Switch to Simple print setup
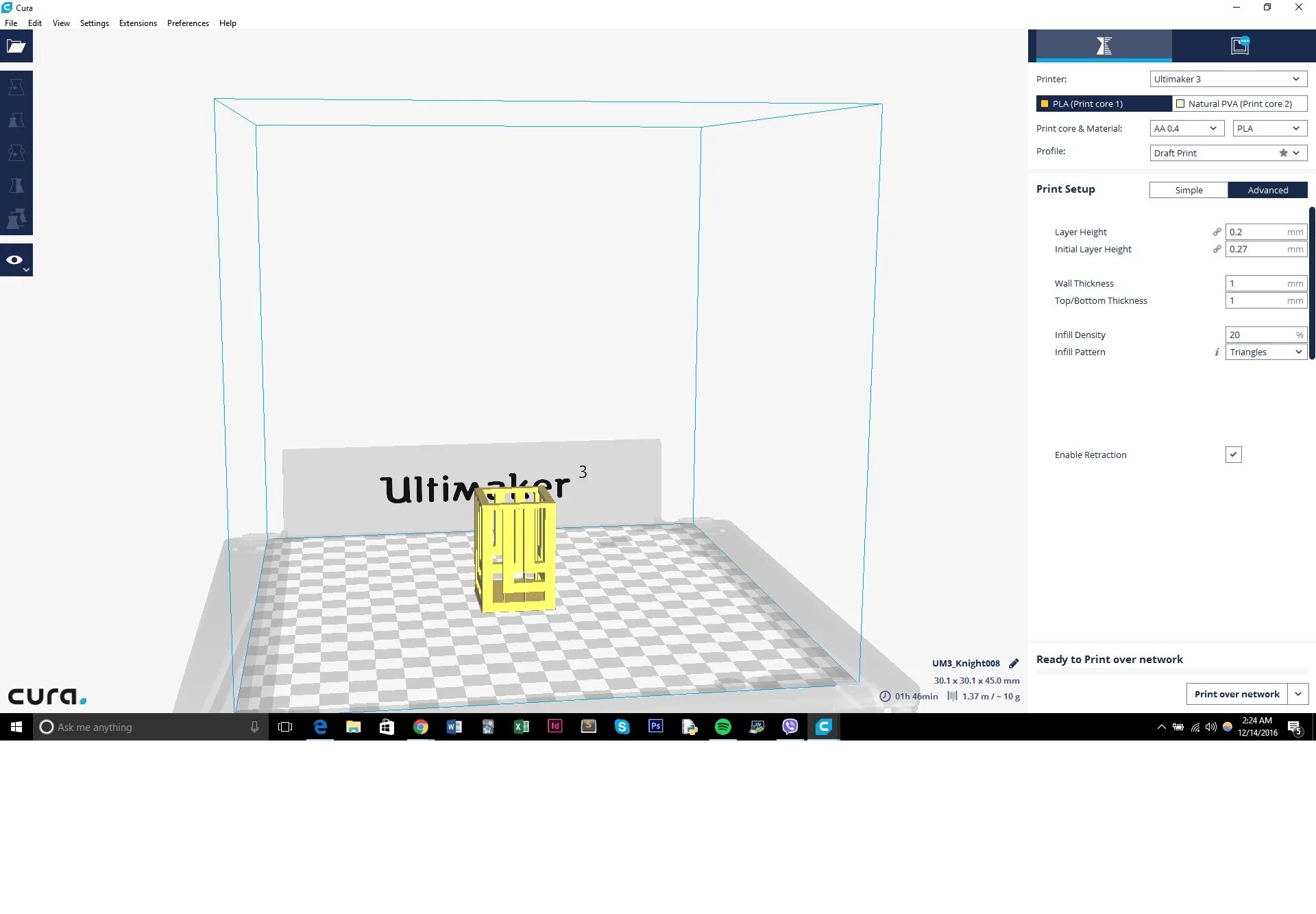Screen dimensions: 1316x914 coord(1189,190)
